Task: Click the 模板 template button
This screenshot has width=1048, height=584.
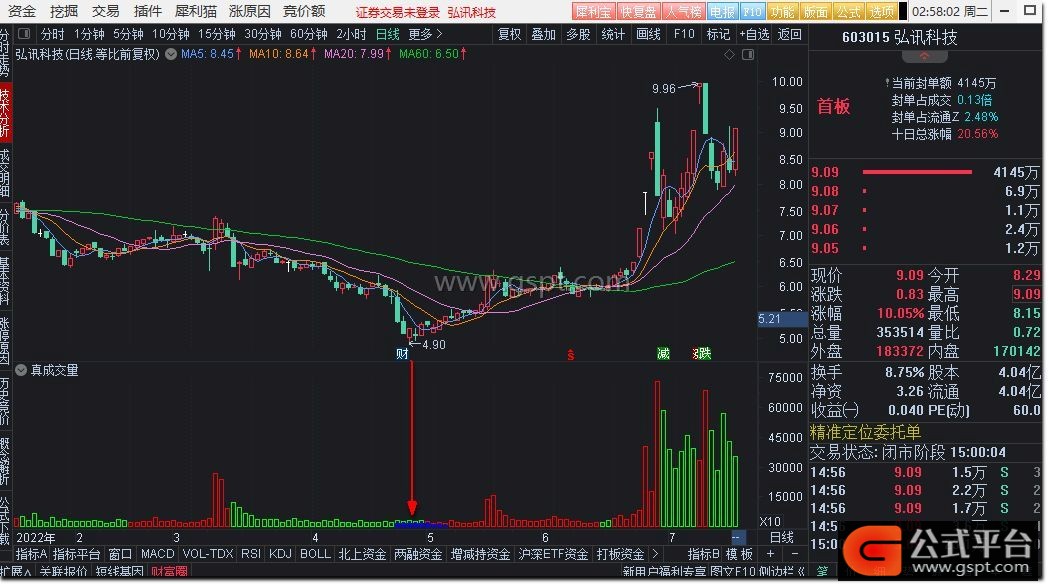Action: [x=740, y=554]
